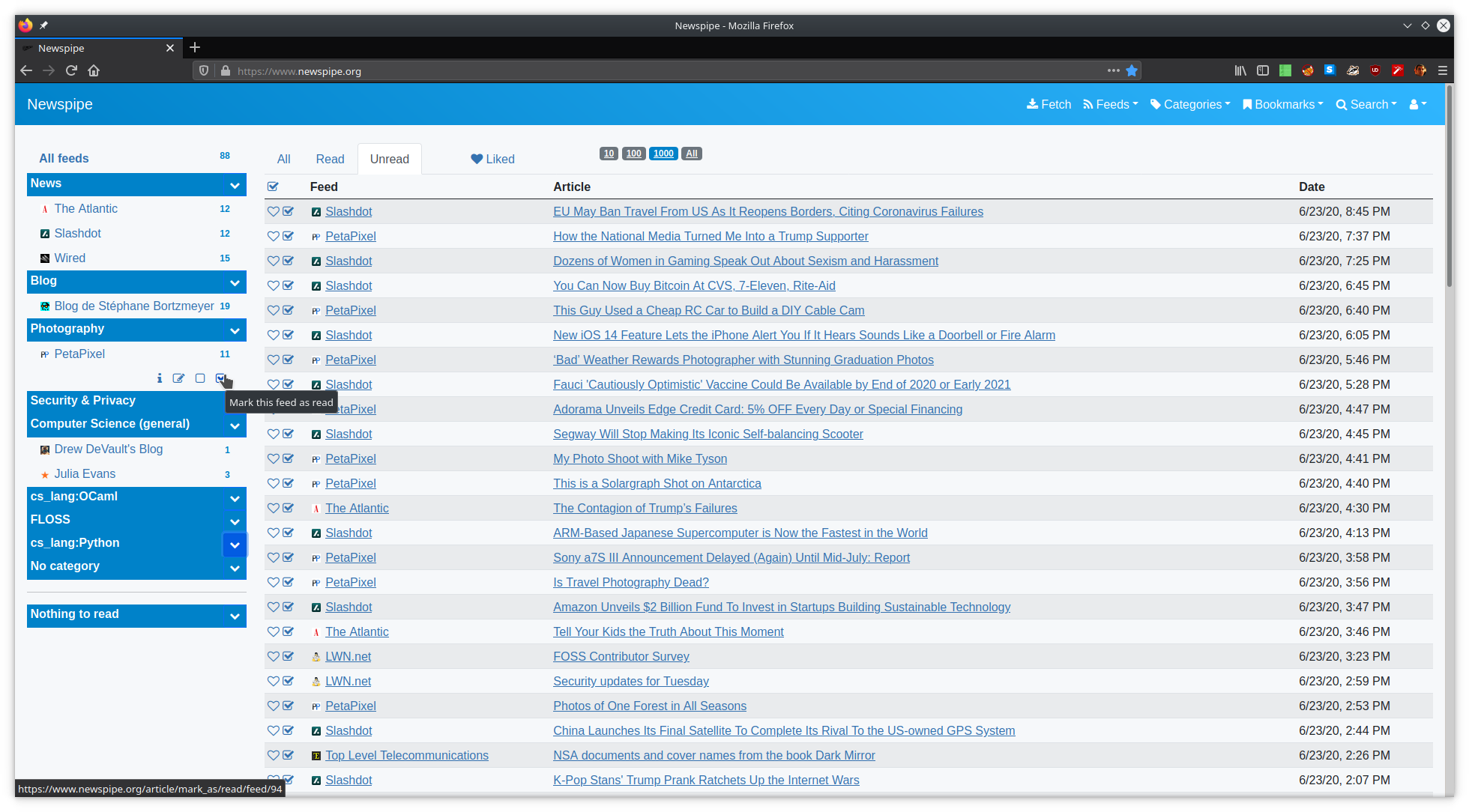Open the Bookmarks dropdown menu
Image resolution: width=1469 pixels, height=812 pixels.
tap(1282, 105)
